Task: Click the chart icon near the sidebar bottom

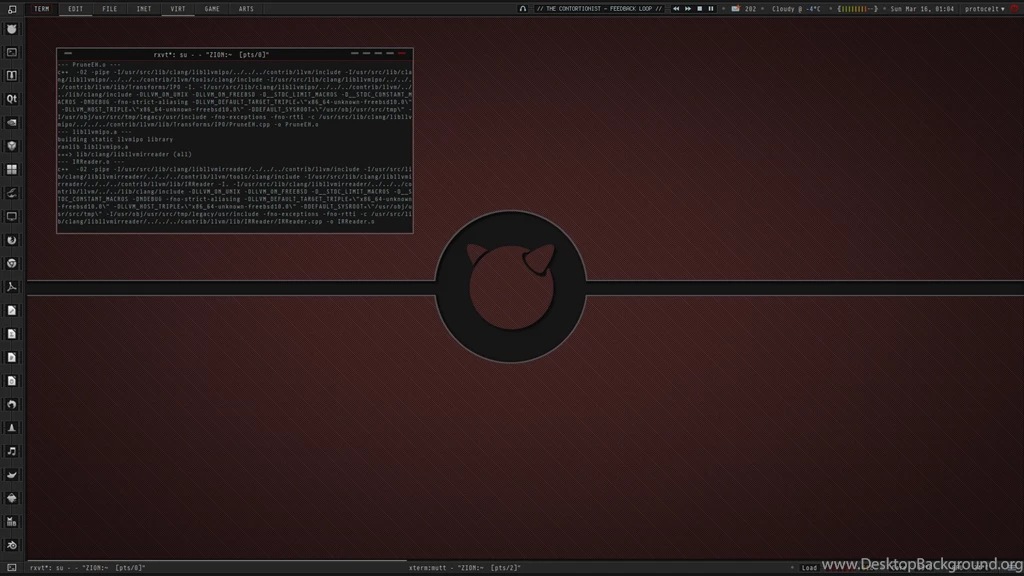Action: point(12,521)
